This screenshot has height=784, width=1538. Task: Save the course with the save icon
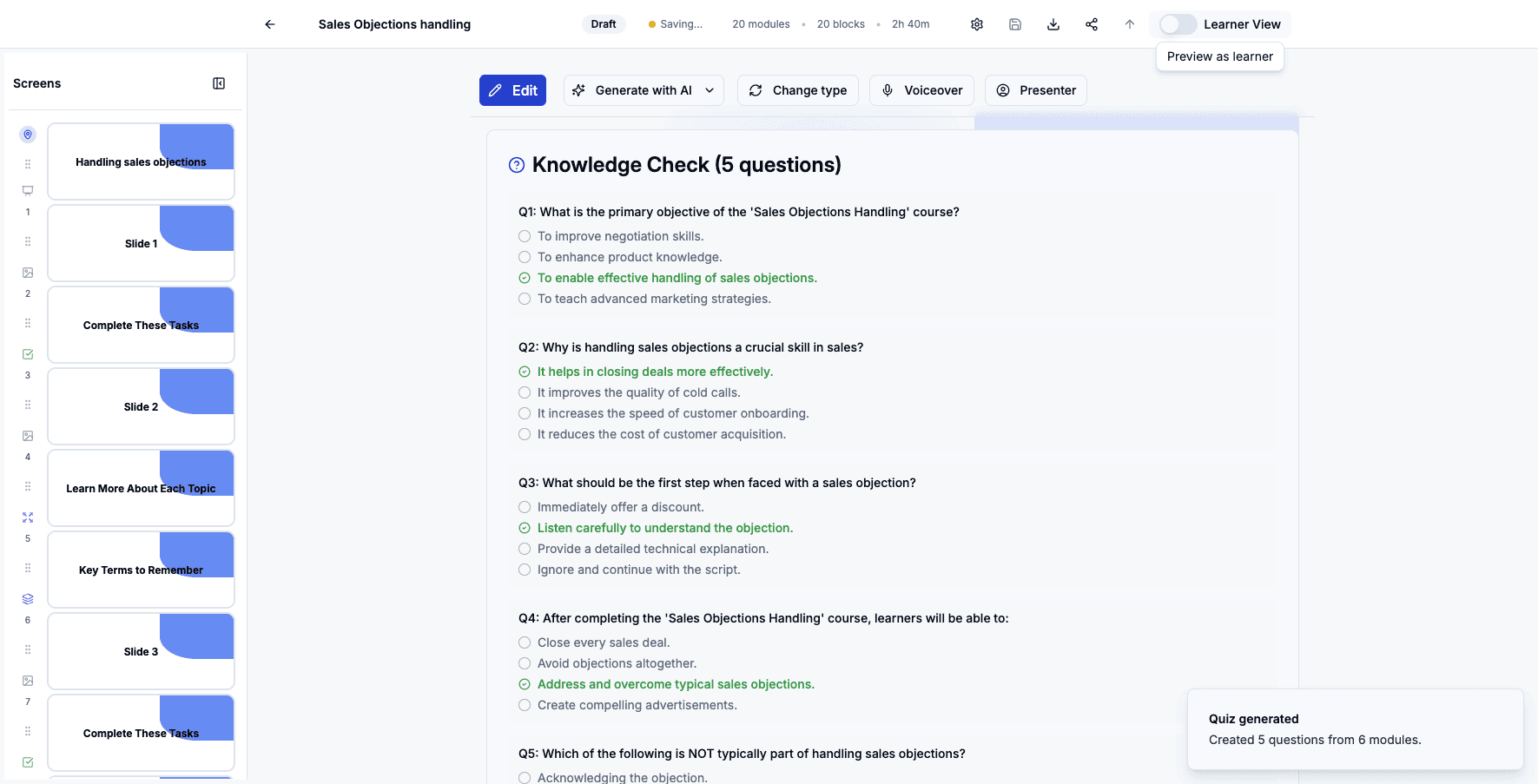1014,23
